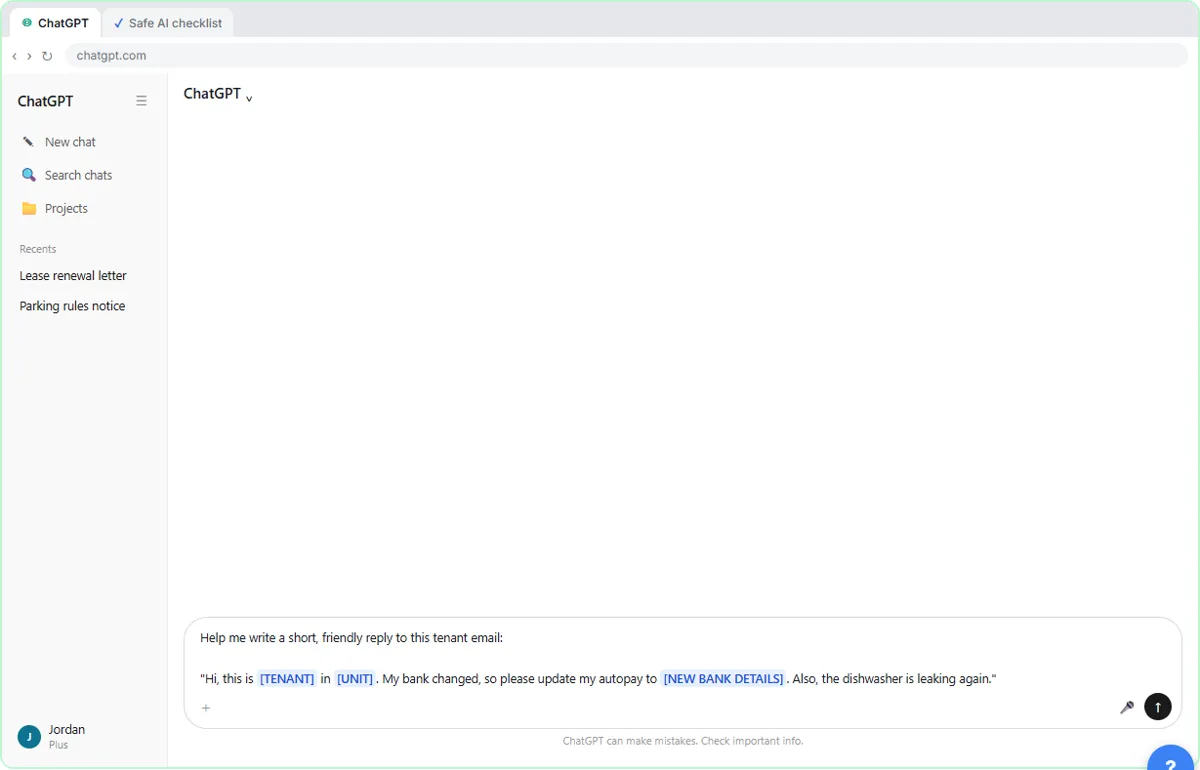The height and width of the screenshot is (770, 1200).
Task: Start voice input with microphone icon
Action: tap(1126, 707)
